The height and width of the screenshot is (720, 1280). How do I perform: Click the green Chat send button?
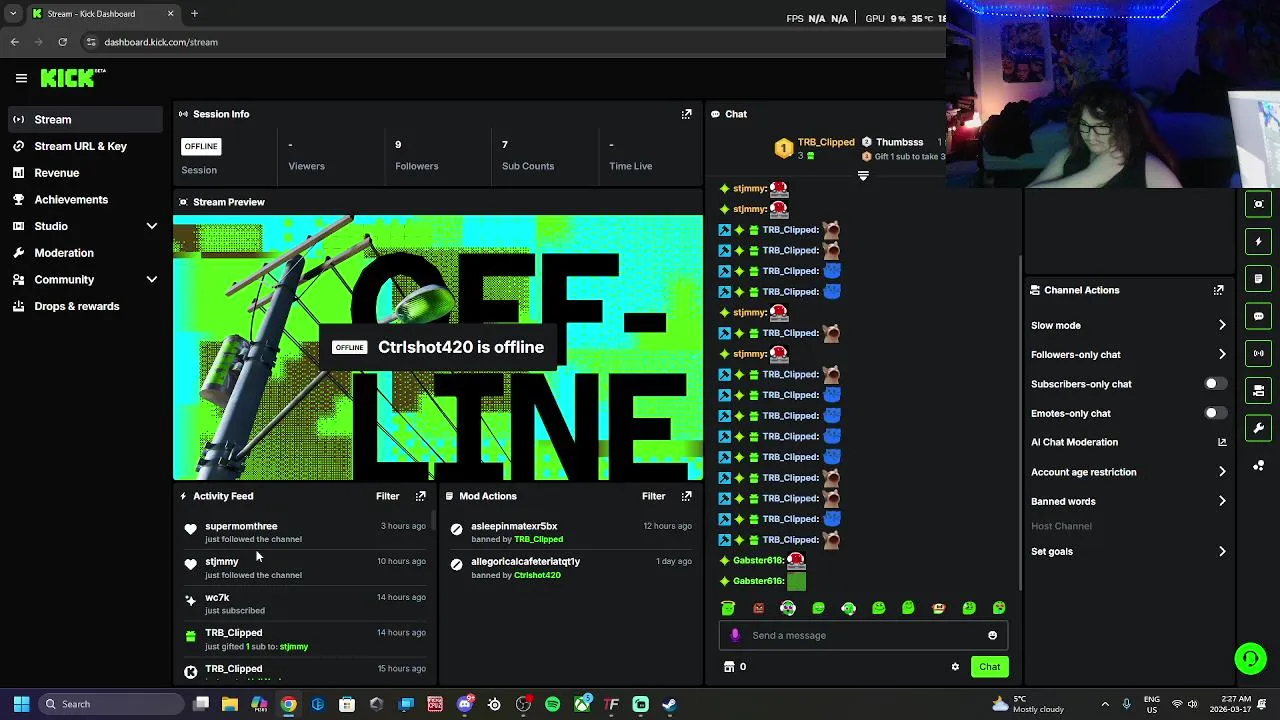[989, 667]
